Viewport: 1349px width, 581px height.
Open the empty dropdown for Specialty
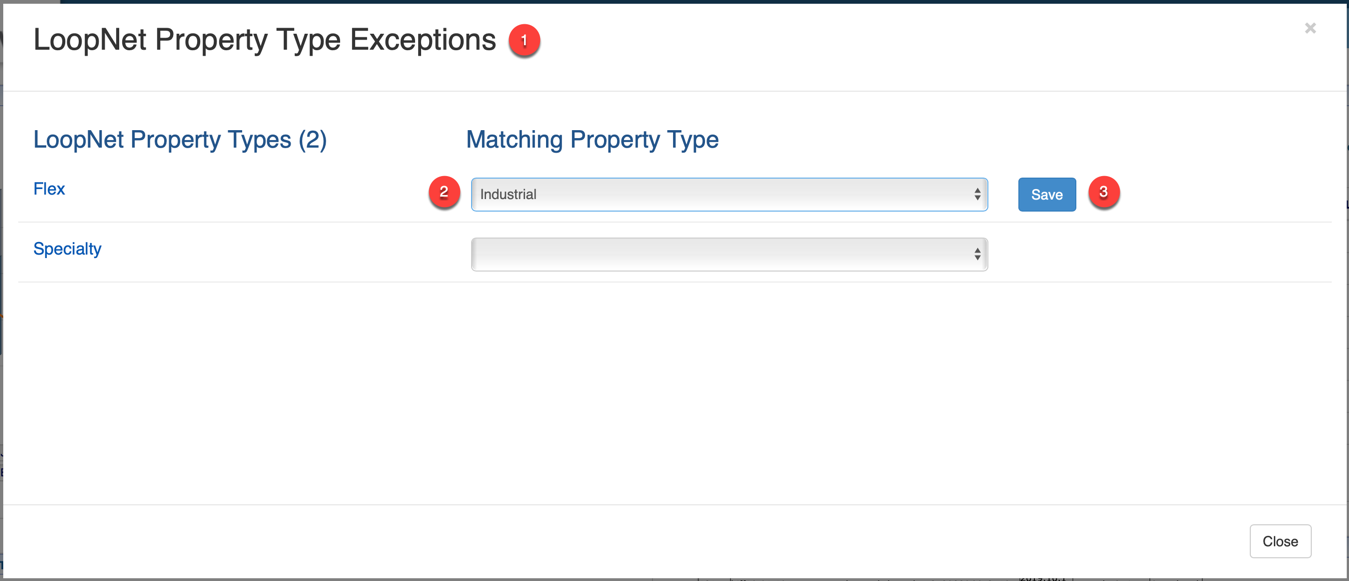(729, 255)
